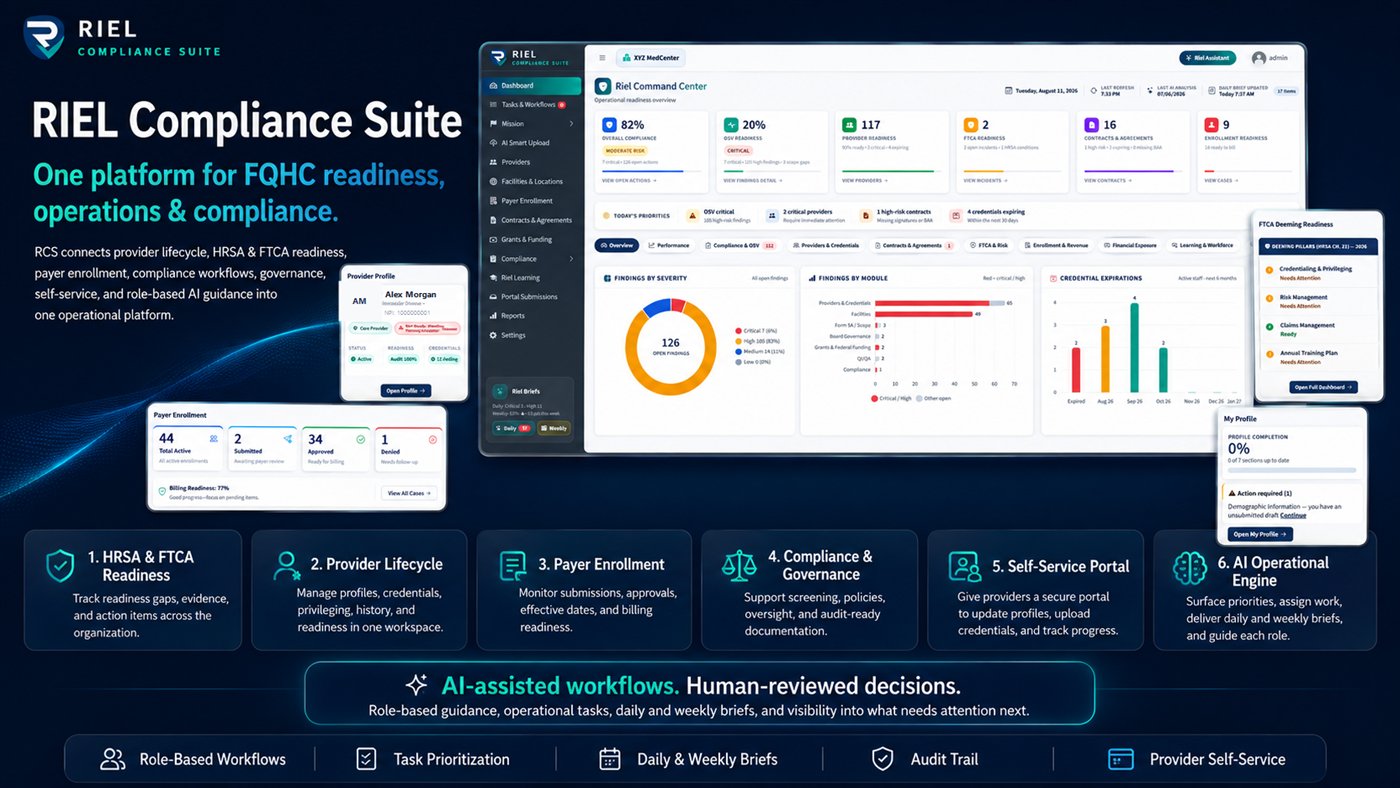Switch to the FTCA & Risk tab
1400x788 pixels.
point(988,245)
